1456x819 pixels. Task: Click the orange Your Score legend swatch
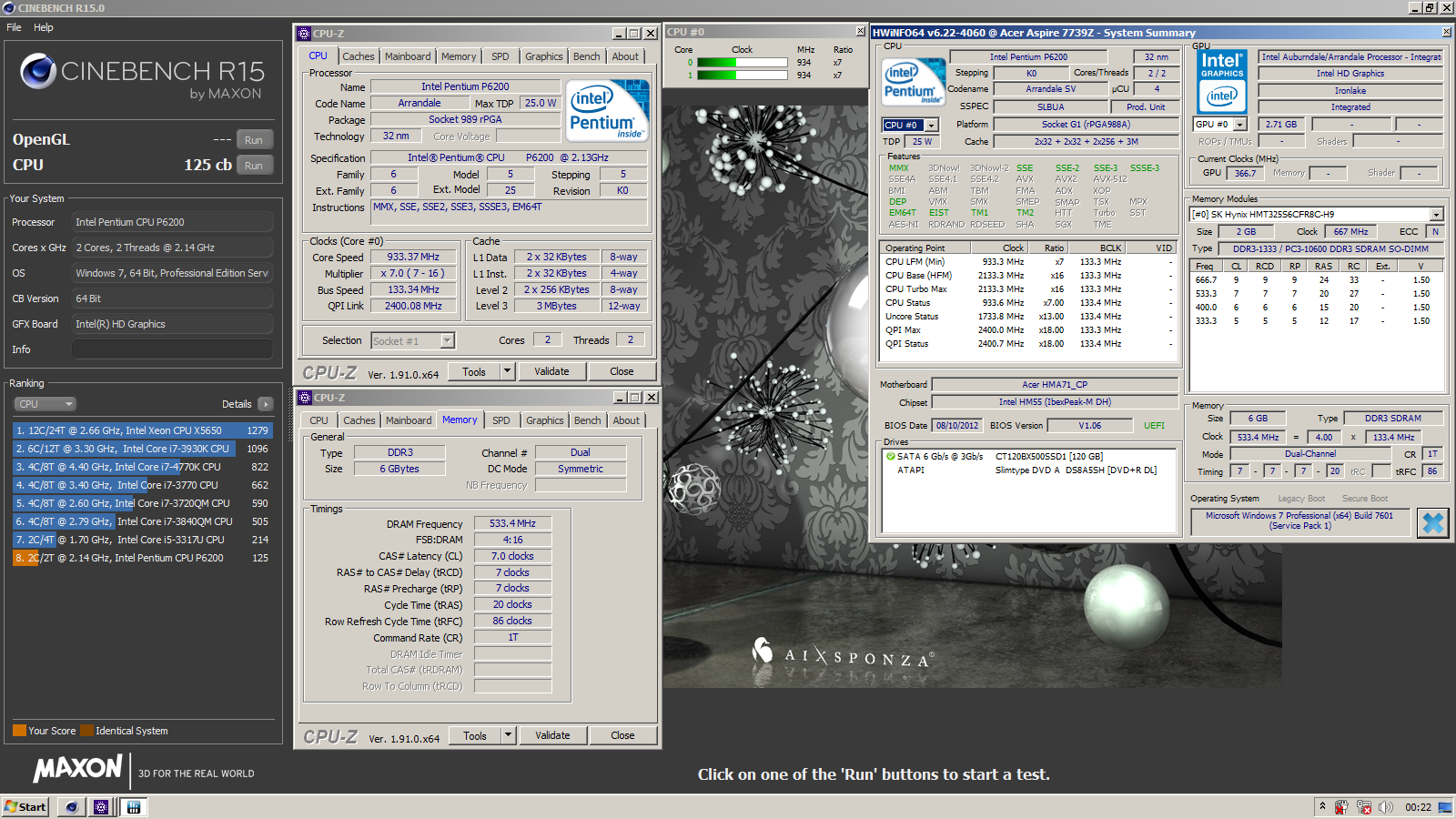(x=19, y=731)
